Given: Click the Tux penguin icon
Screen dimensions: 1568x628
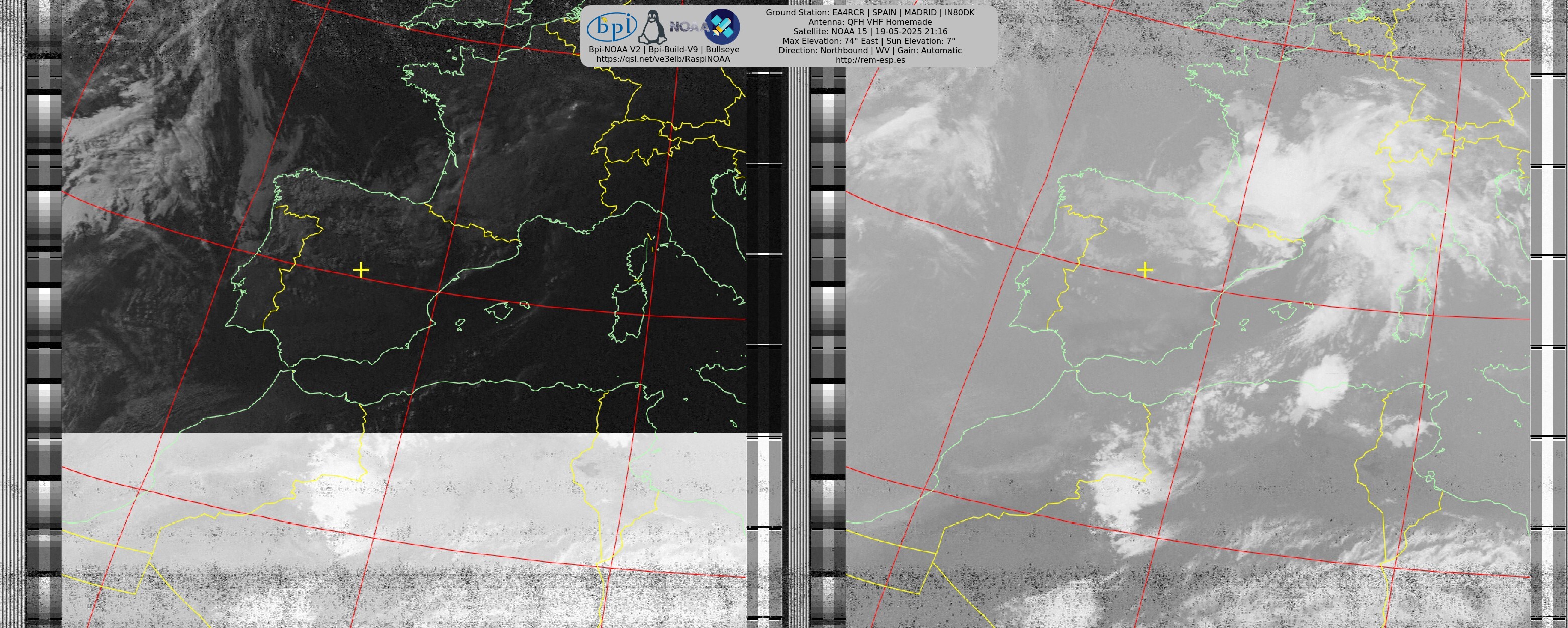Looking at the screenshot, I should (652, 27).
